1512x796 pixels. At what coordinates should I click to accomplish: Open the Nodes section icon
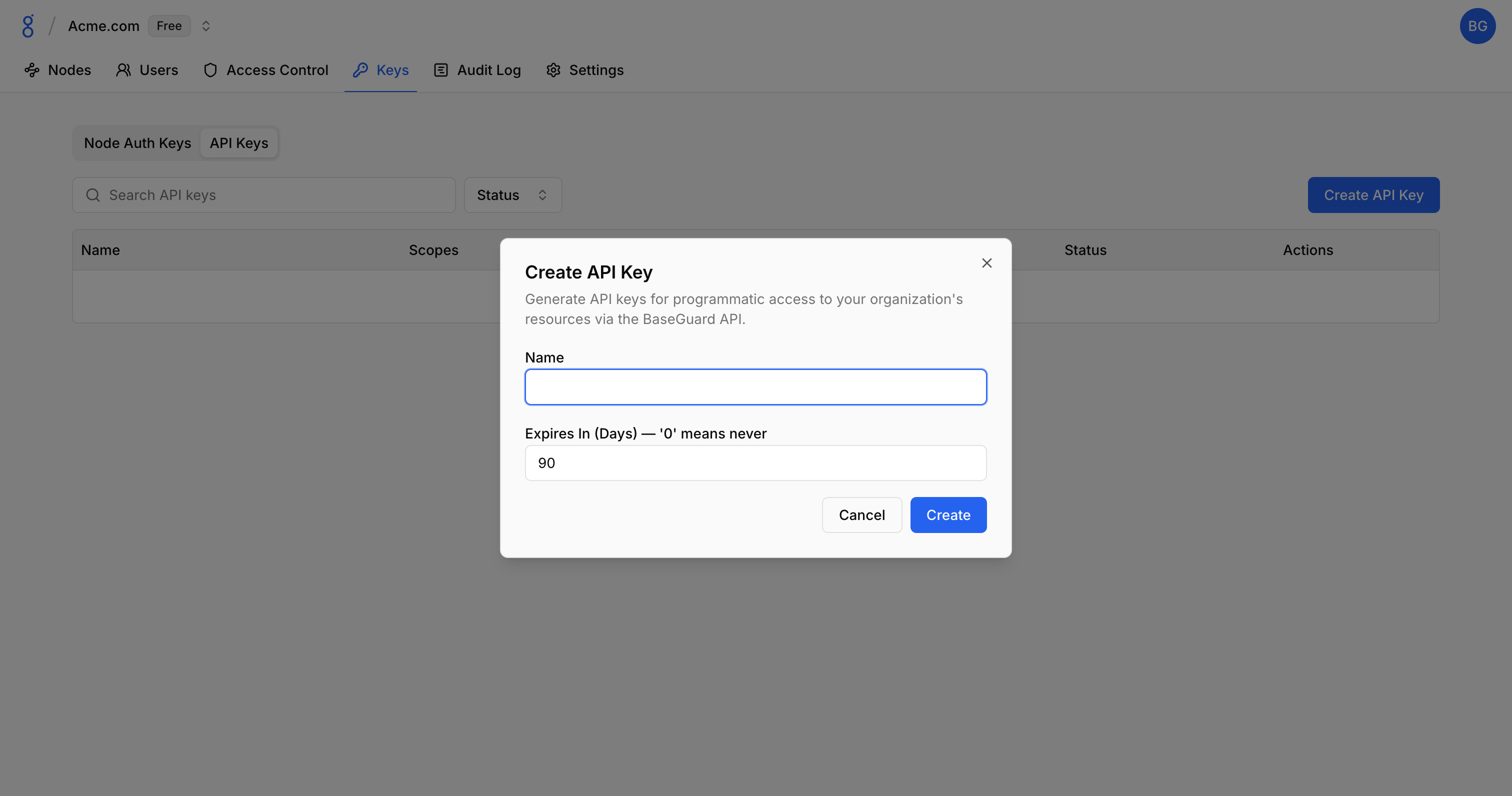pos(32,70)
